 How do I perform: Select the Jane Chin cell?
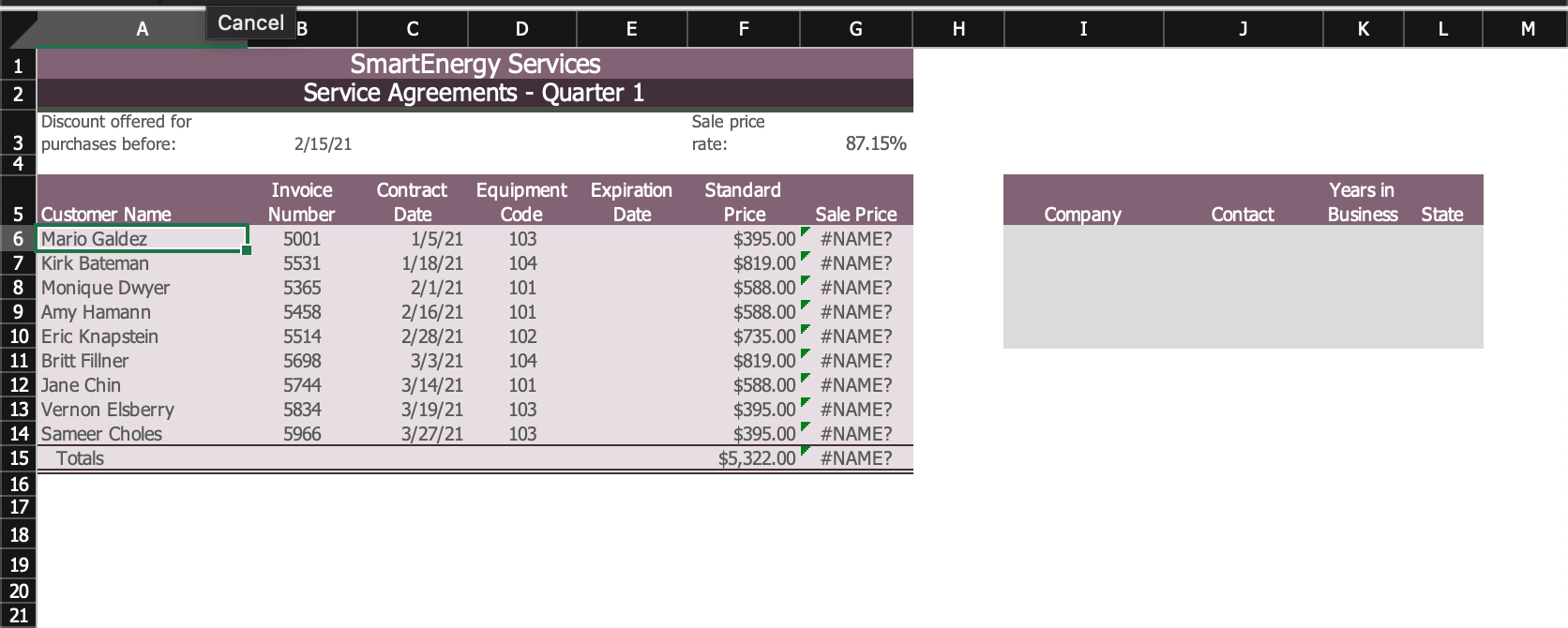coord(143,385)
